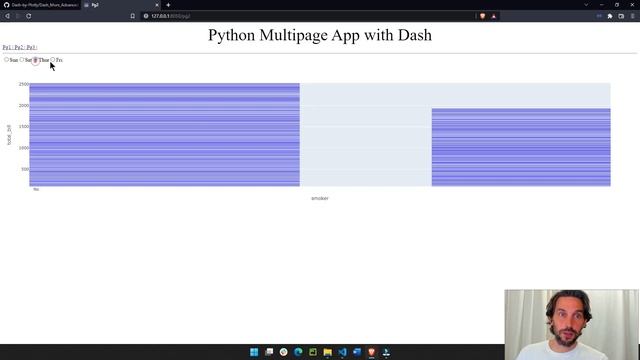The height and width of the screenshot is (360, 640).
Task: Open Task View from the taskbar
Action: [269, 352]
